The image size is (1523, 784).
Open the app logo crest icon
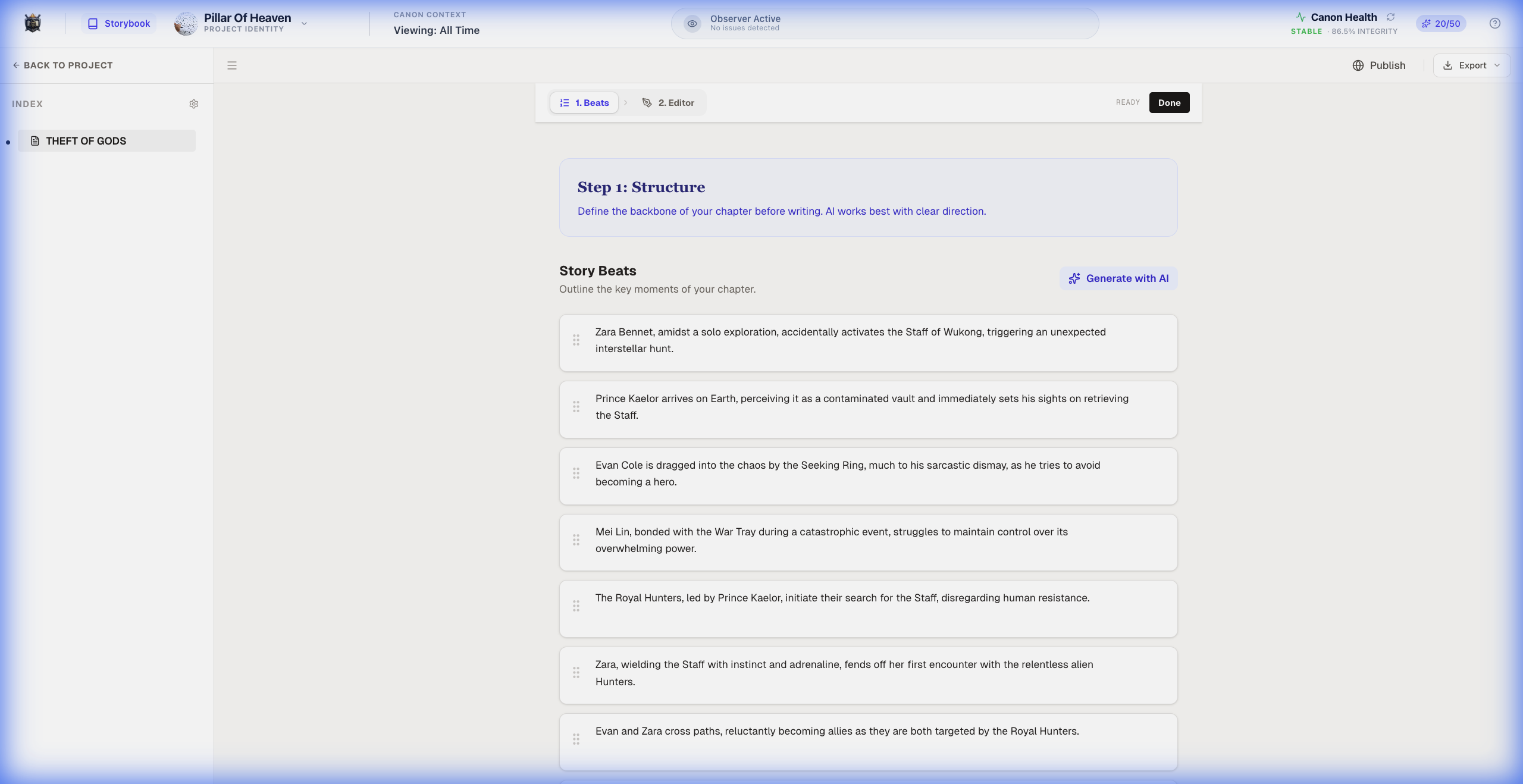(33, 23)
